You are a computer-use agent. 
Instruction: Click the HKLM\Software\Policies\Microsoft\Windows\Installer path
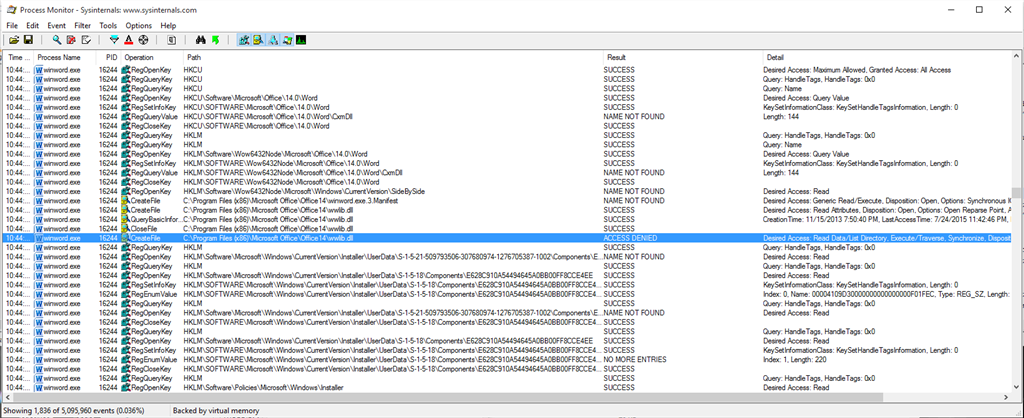click(x=263, y=388)
